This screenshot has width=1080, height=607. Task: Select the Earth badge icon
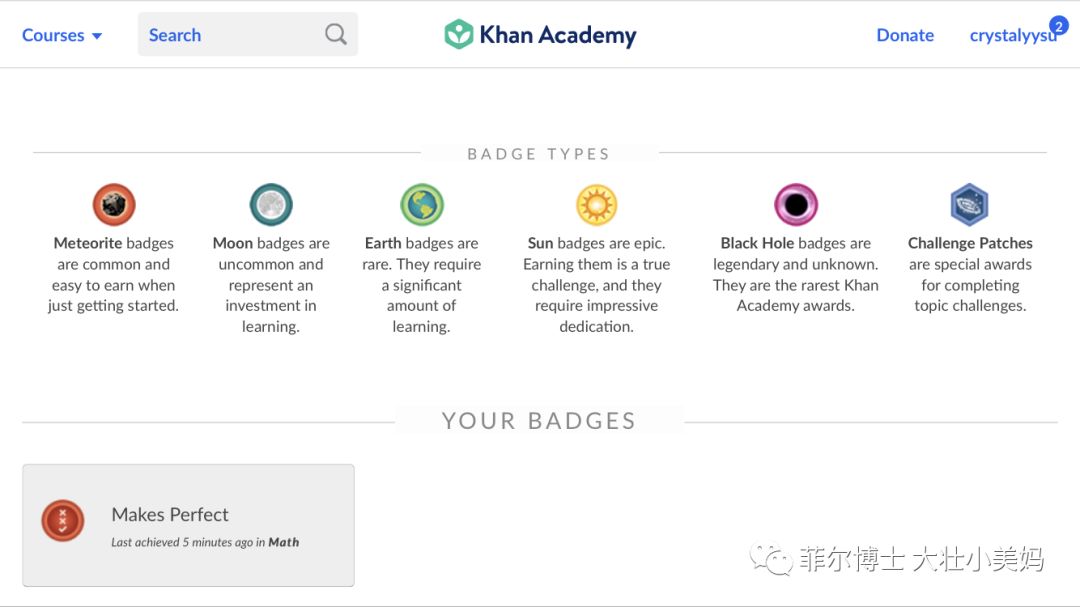coord(422,205)
